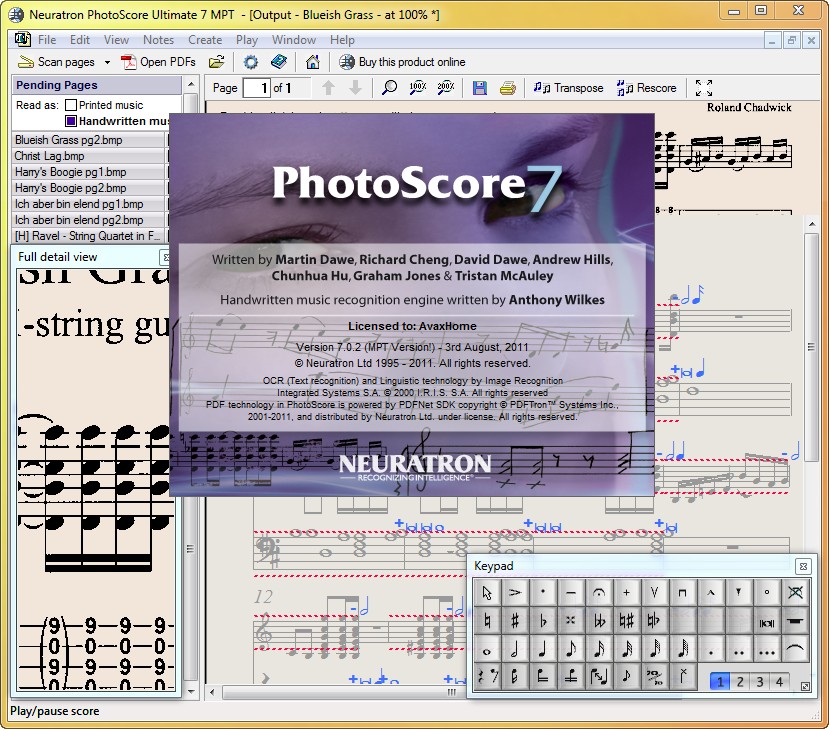Apply accent mark from Keypad
The width and height of the screenshot is (829, 729).
click(515, 593)
